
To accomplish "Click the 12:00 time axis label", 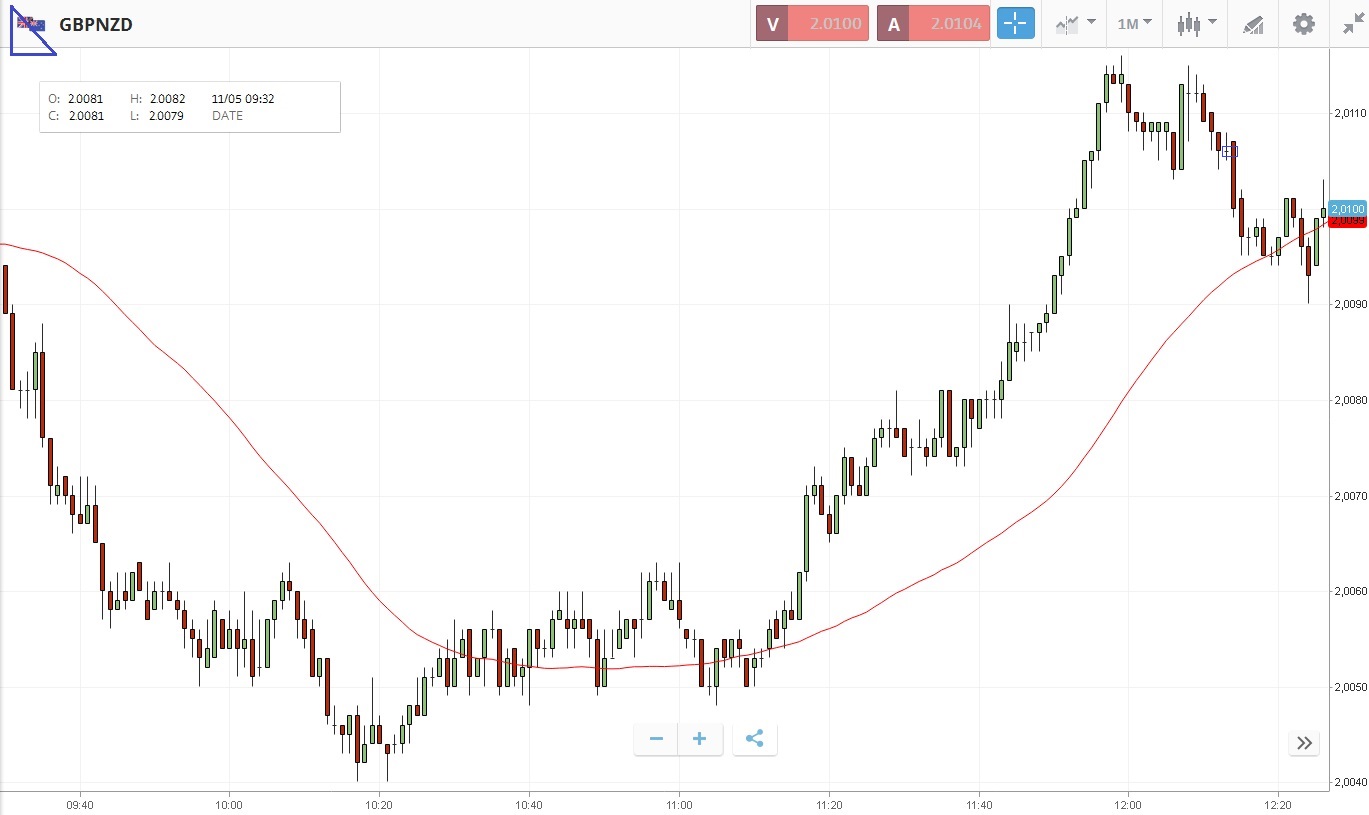I will tap(1128, 804).
